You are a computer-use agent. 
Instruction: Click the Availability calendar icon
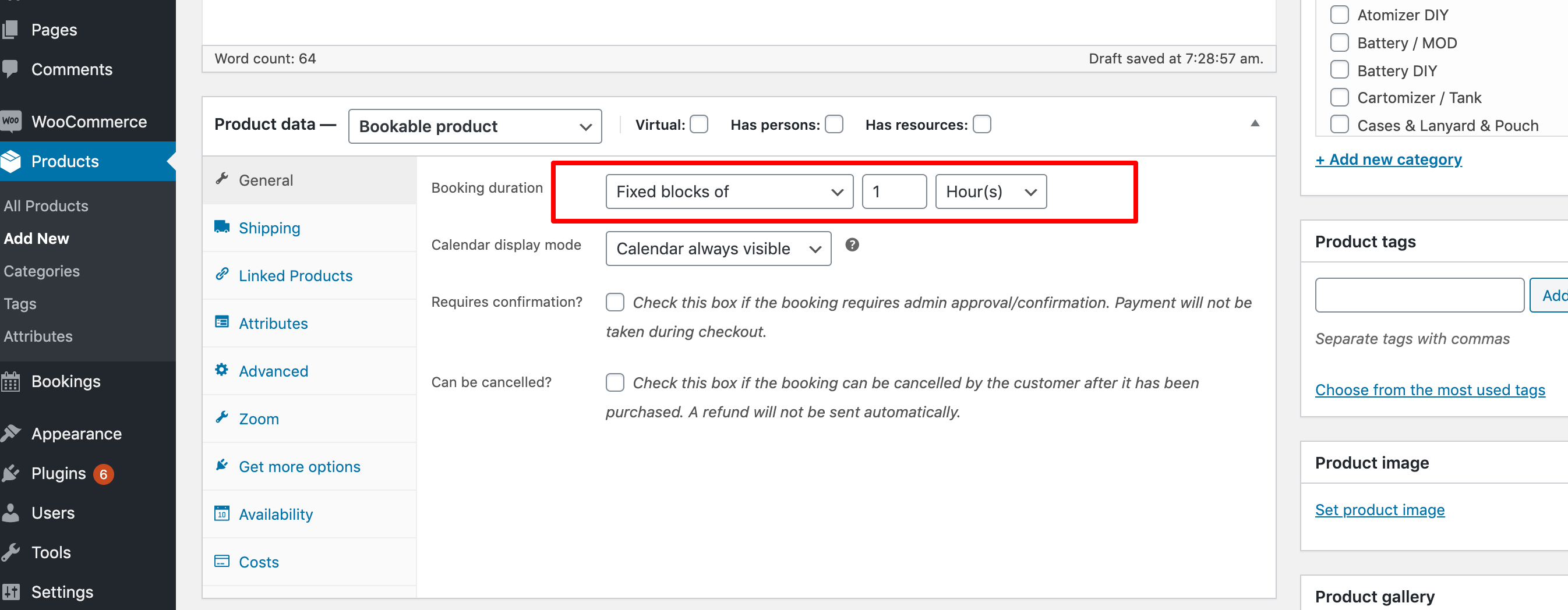(x=222, y=513)
